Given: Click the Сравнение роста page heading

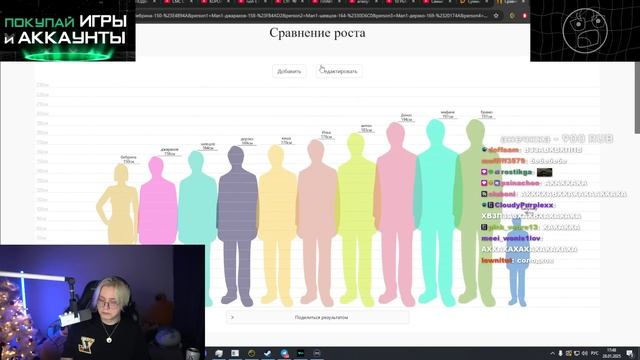Looking at the screenshot, I should tap(317, 33).
